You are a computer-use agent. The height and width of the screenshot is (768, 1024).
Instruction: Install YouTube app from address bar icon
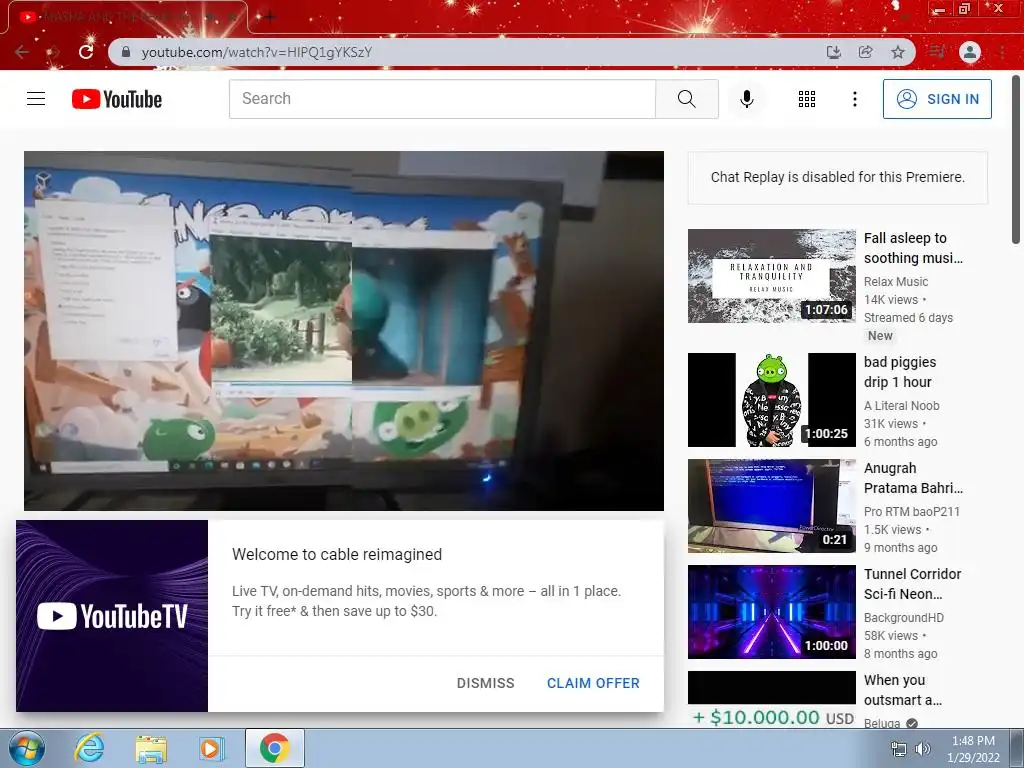833,52
